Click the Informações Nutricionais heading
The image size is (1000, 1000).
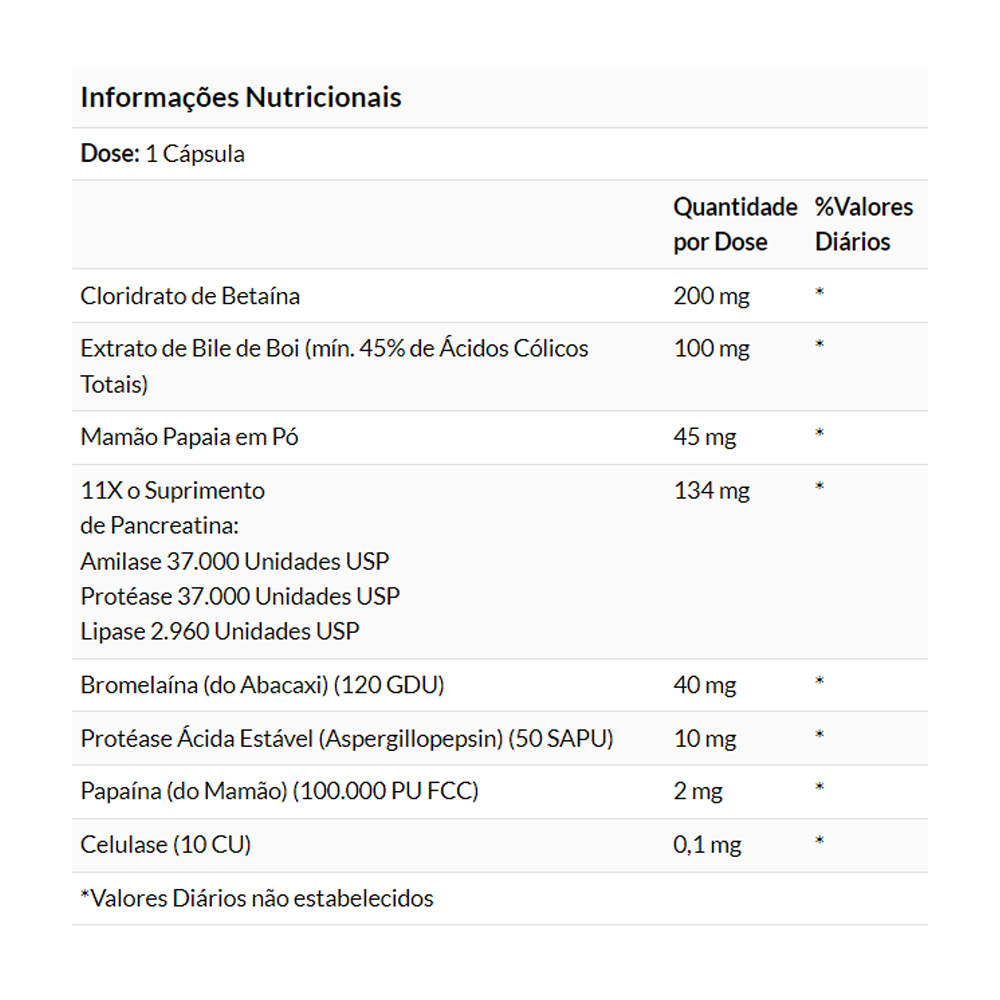(240, 98)
